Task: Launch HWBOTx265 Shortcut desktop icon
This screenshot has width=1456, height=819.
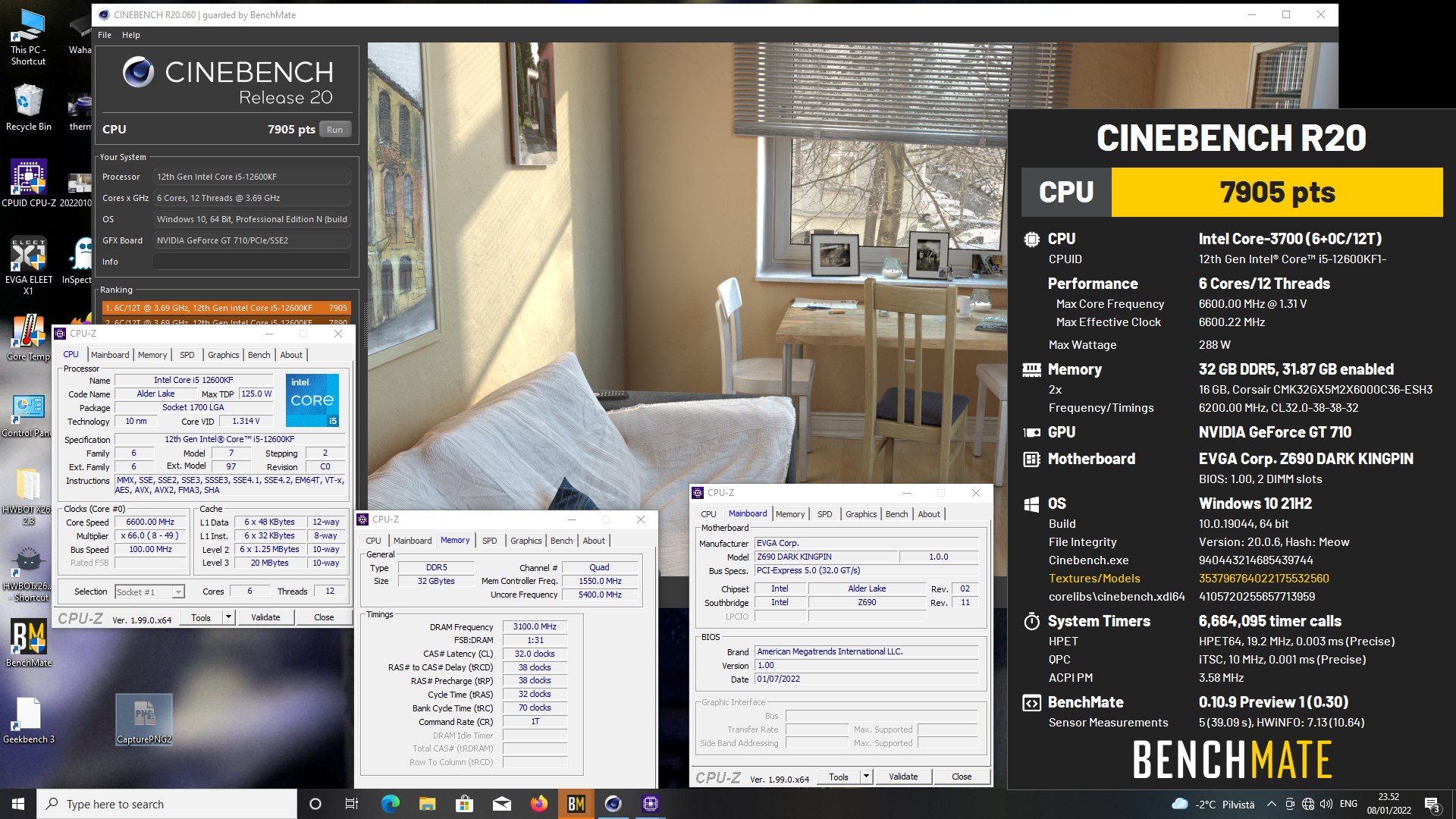Action: 28,574
